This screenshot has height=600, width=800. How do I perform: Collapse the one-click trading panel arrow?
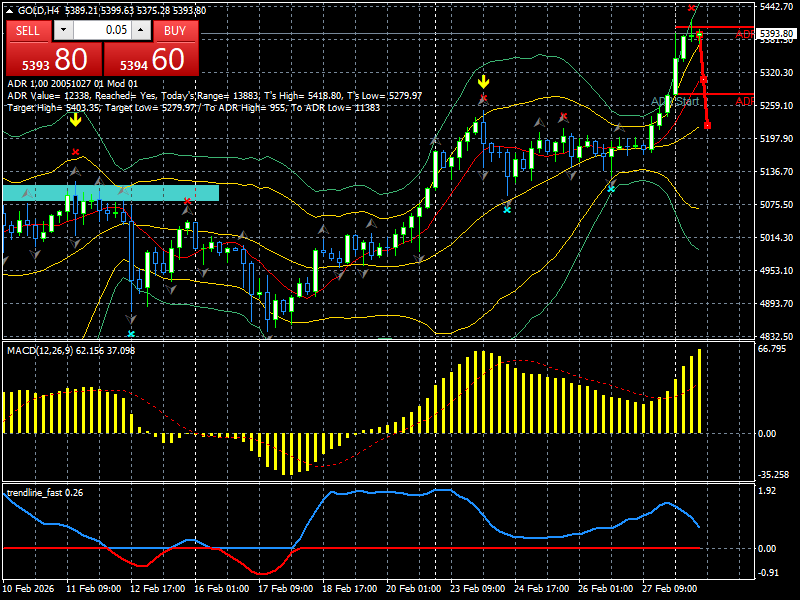click(x=10, y=11)
